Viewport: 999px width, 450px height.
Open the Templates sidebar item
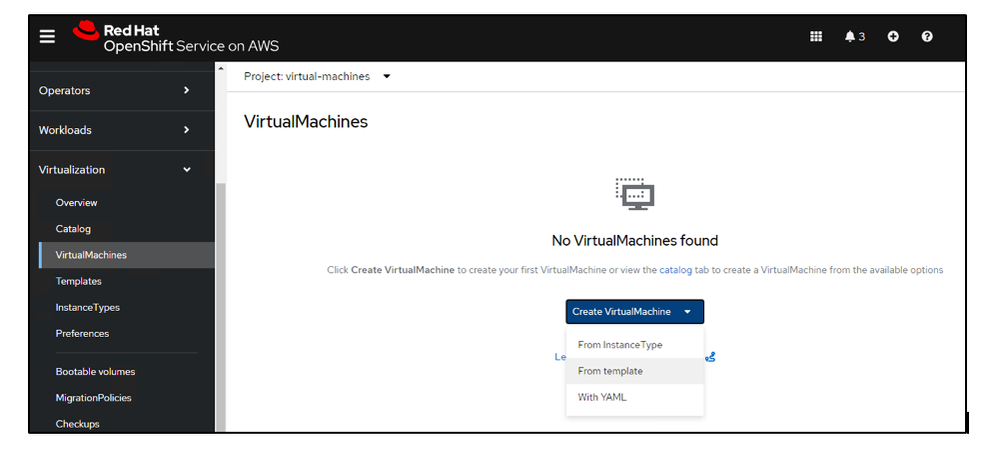pos(79,282)
